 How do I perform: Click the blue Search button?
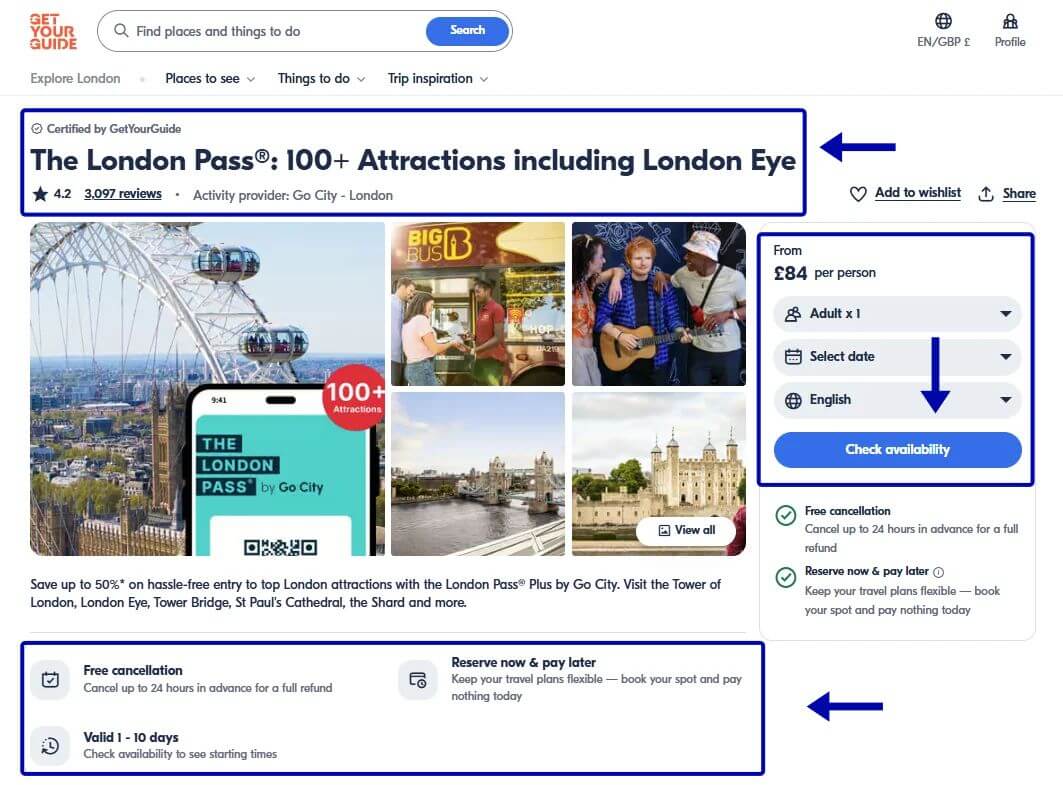point(467,31)
